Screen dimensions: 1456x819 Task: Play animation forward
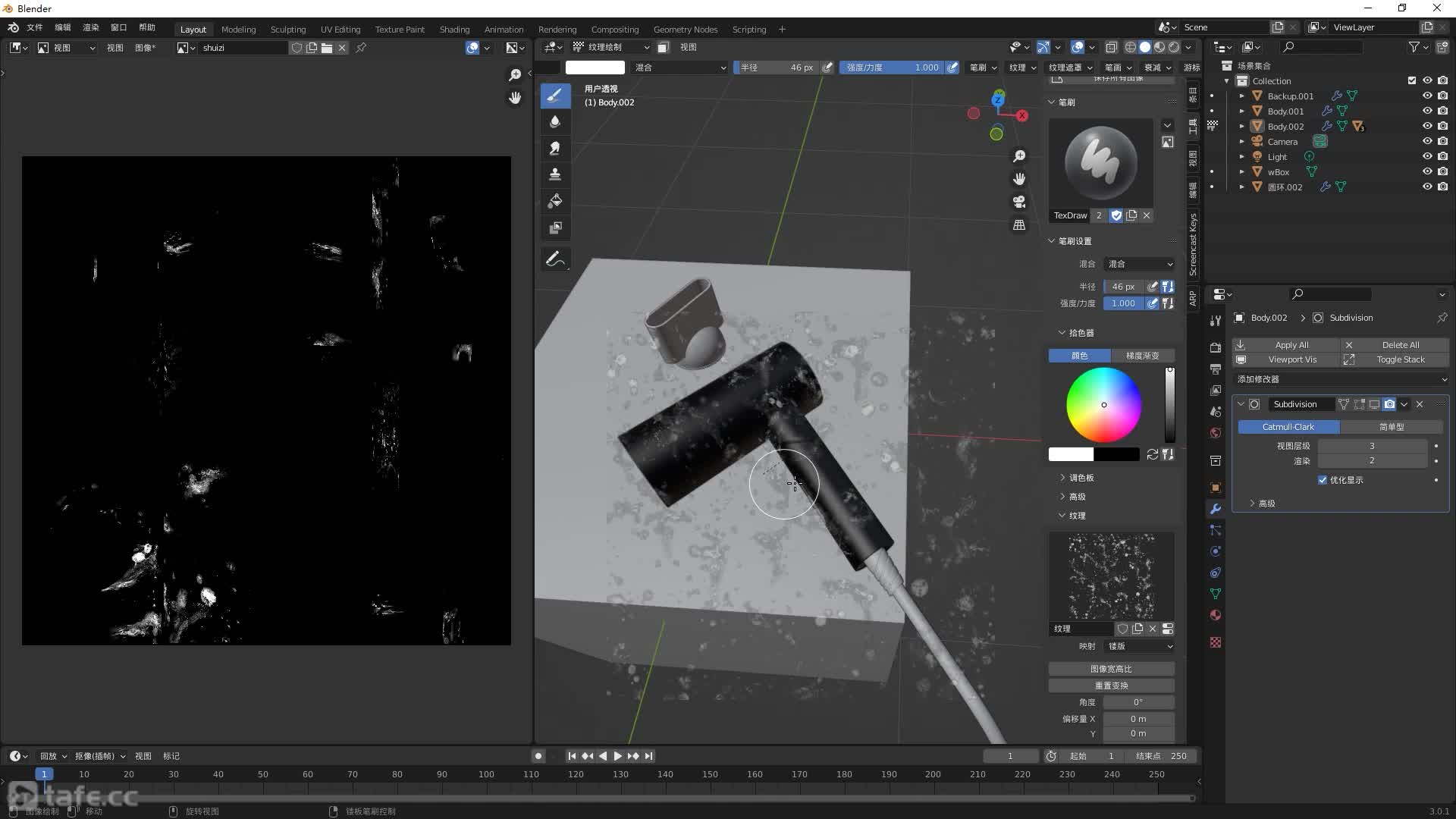point(617,756)
